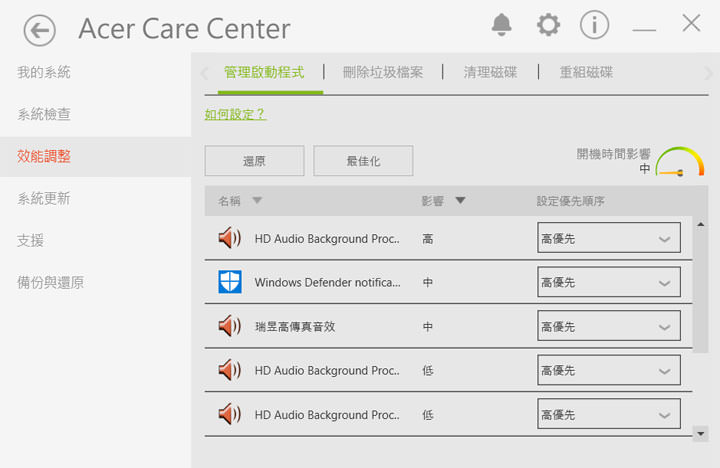The width and height of the screenshot is (720, 468).
Task: Click the boot time impact gauge
Action: tap(680, 163)
